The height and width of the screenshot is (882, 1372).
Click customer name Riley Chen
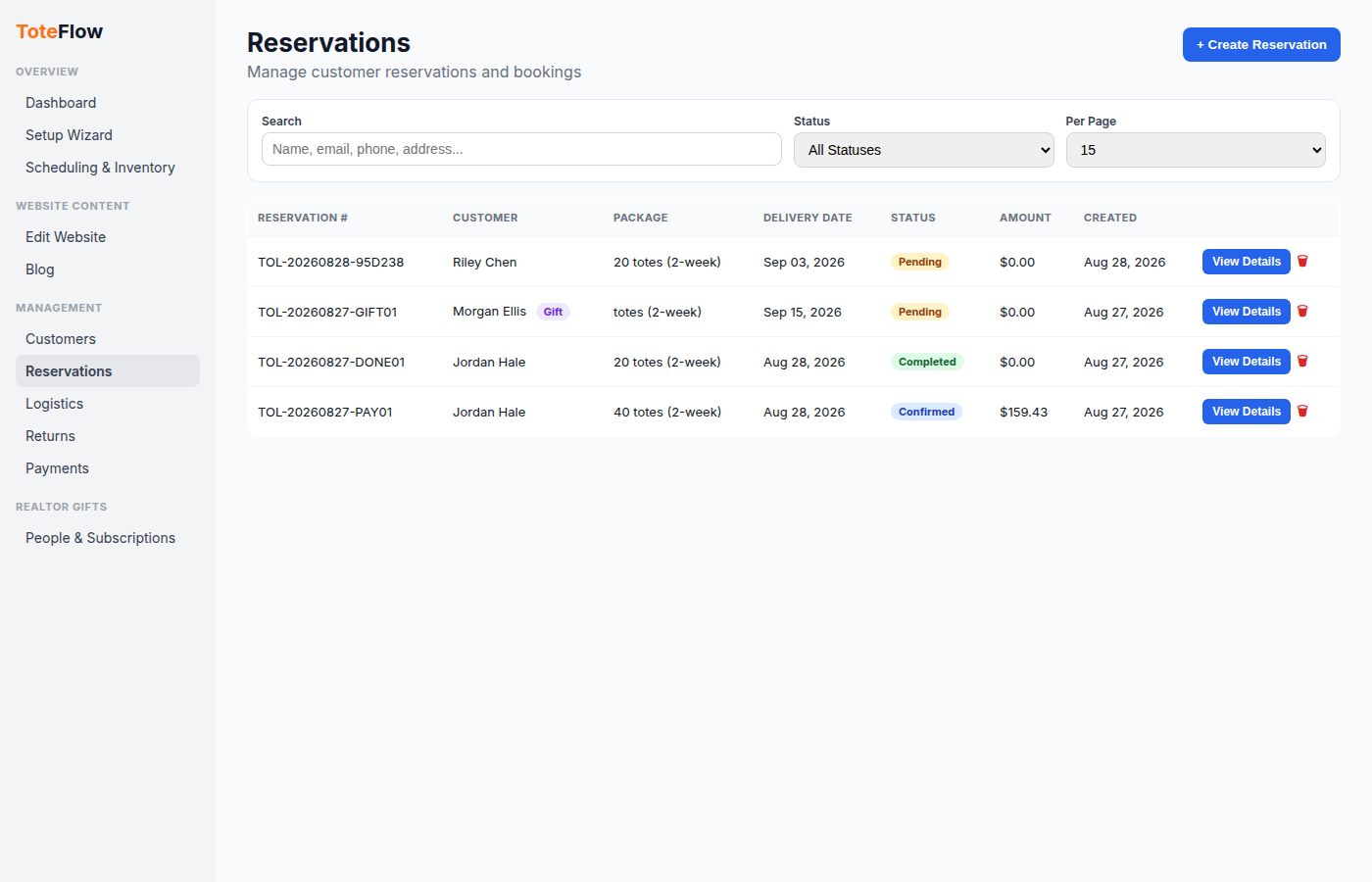coord(484,262)
